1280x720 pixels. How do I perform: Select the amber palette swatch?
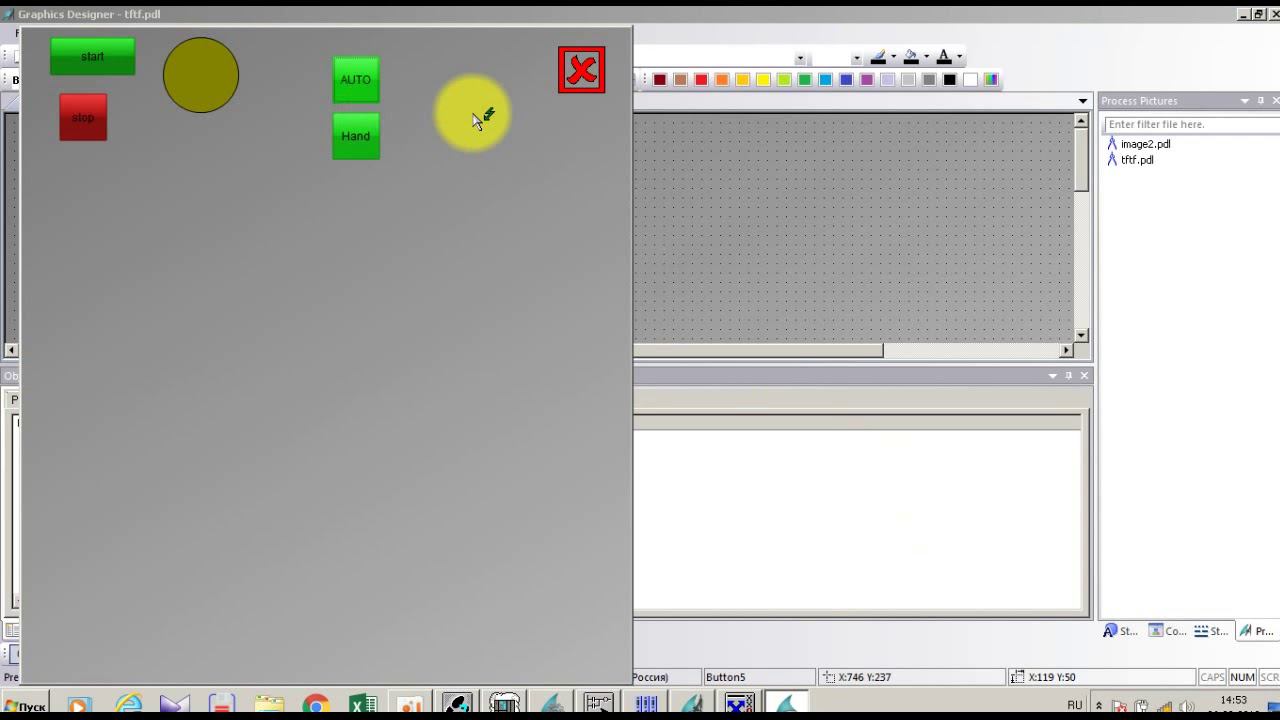743,80
